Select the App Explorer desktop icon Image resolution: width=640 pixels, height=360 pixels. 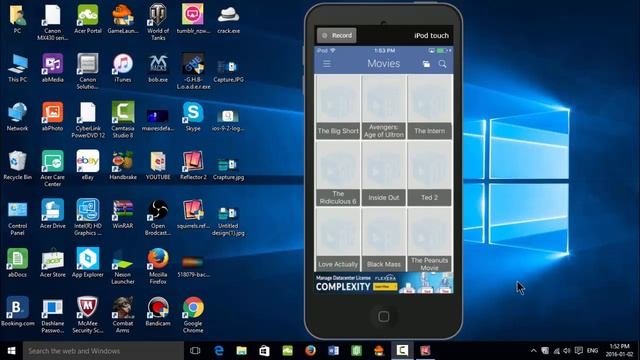[87, 263]
